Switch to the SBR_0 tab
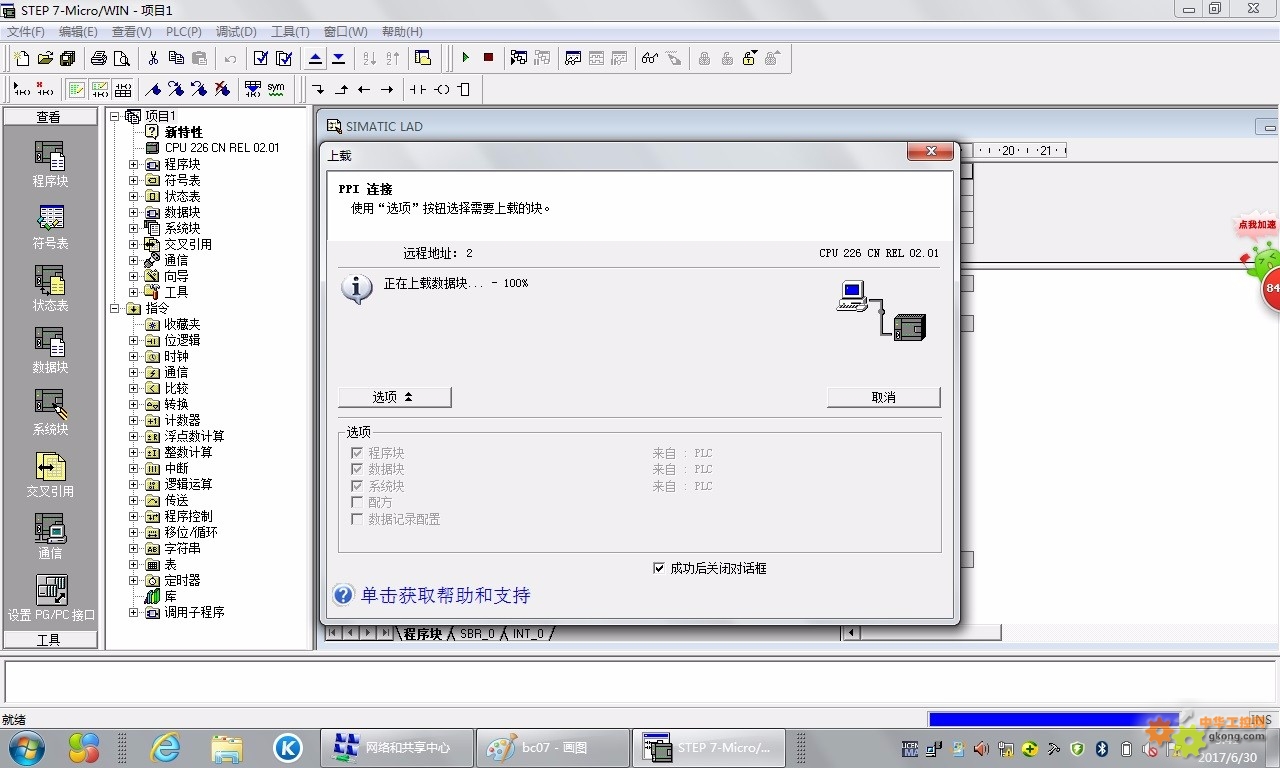Screen dimensions: 1280x768 pyautogui.click(x=477, y=634)
